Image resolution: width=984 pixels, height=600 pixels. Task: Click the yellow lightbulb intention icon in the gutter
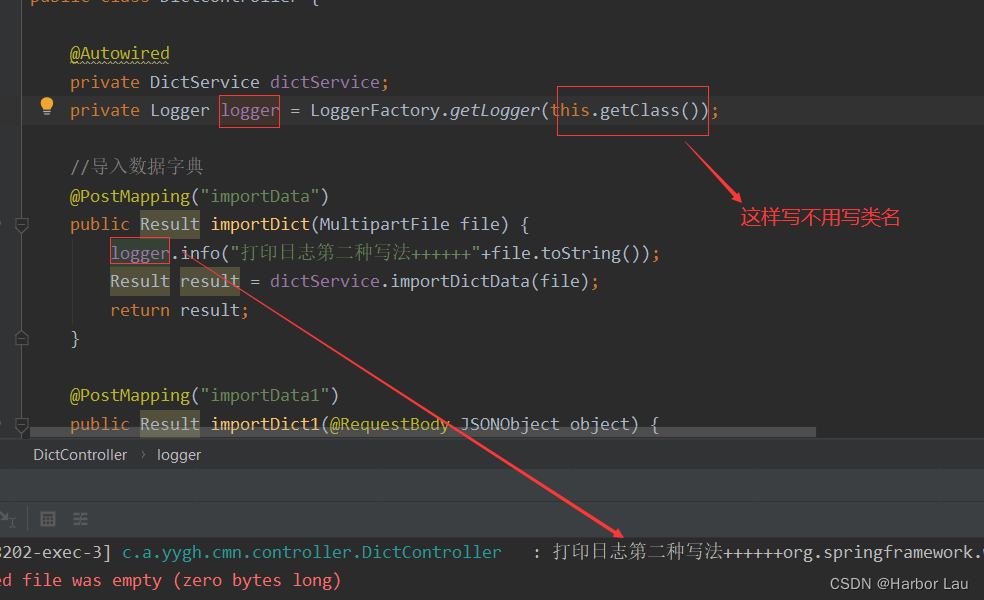[x=45, y=109]
